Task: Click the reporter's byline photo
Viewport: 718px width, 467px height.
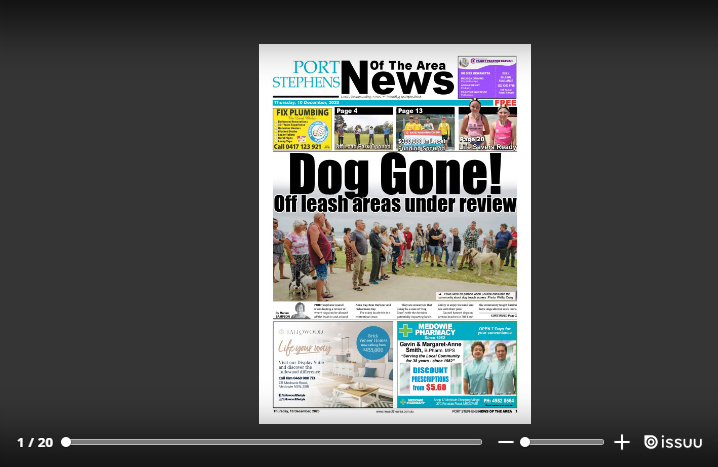Action: tap(298, 310)
